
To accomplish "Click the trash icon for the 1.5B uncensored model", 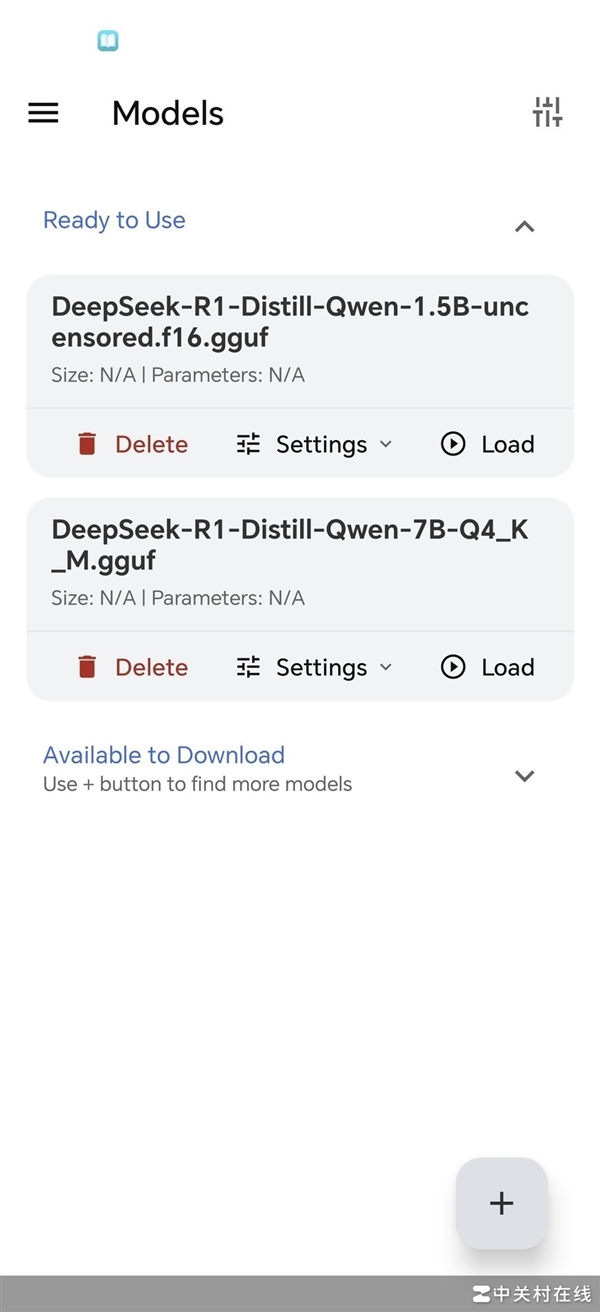I will [87, 444].
